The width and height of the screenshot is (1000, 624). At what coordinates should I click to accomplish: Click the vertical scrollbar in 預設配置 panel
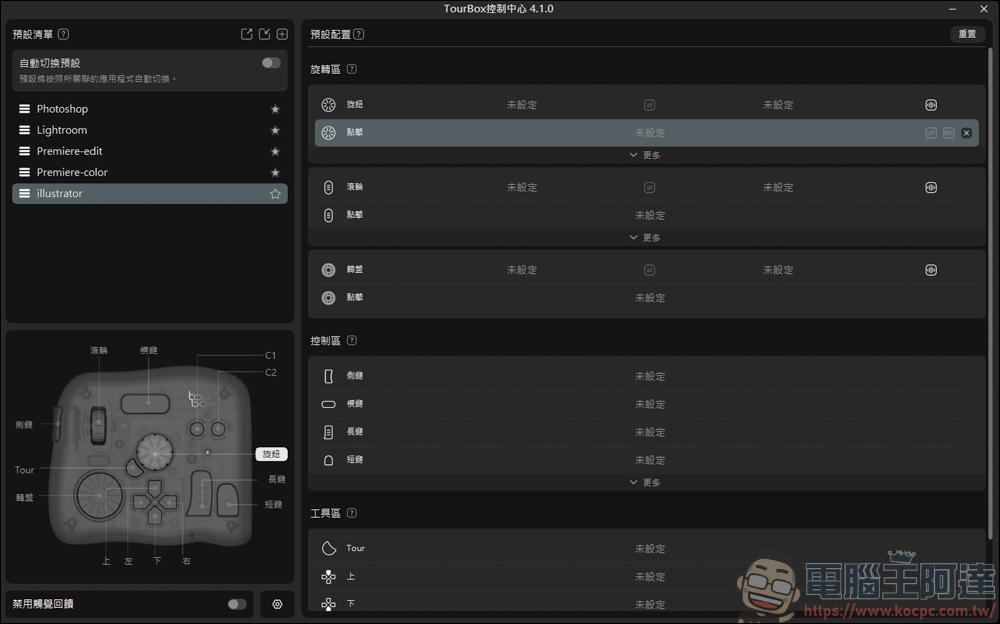(x=990, y=293)
